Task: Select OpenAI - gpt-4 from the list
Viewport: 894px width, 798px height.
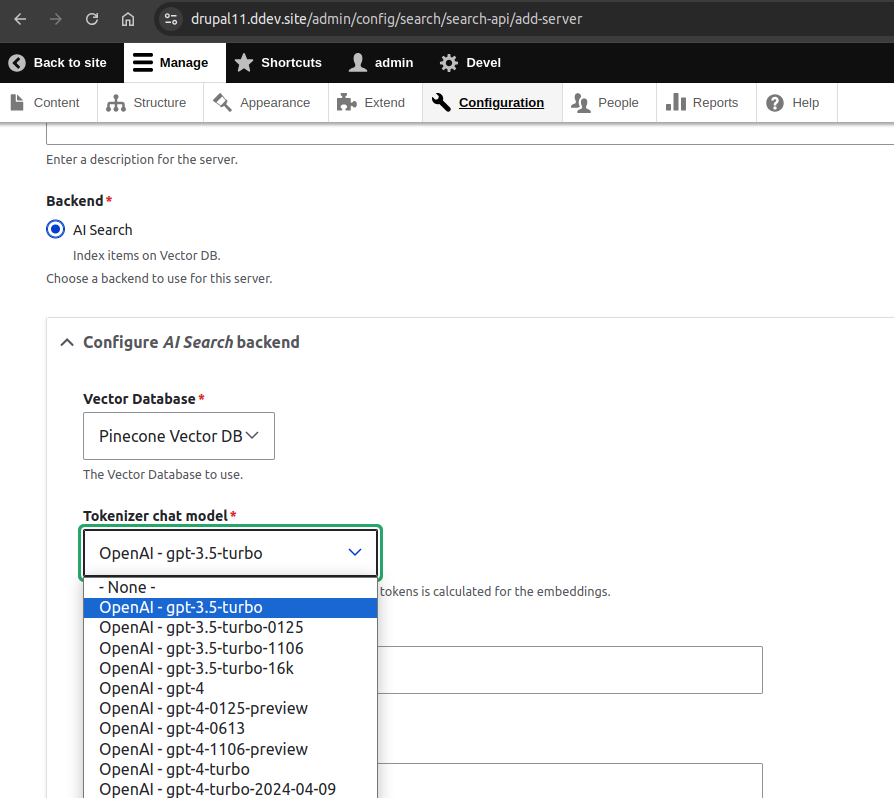Action: pyautogui.click(x=151, y=687)
